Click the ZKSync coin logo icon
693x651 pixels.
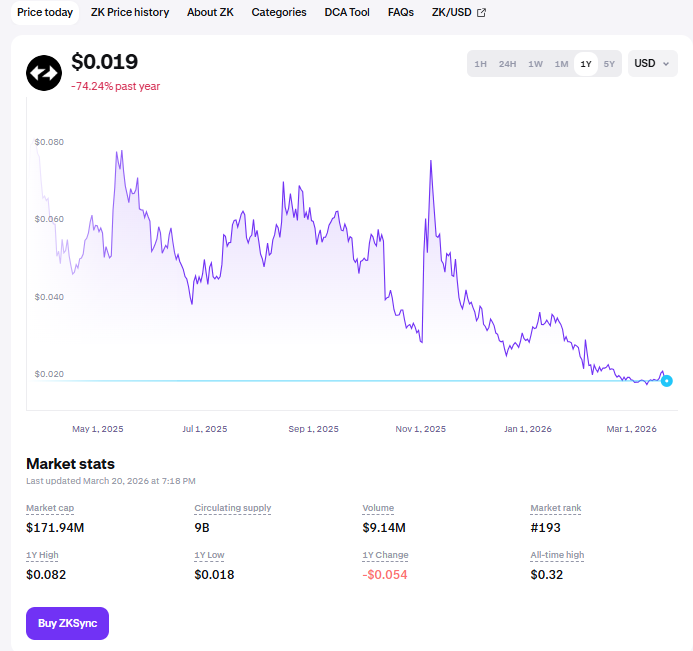pos(43,72)
